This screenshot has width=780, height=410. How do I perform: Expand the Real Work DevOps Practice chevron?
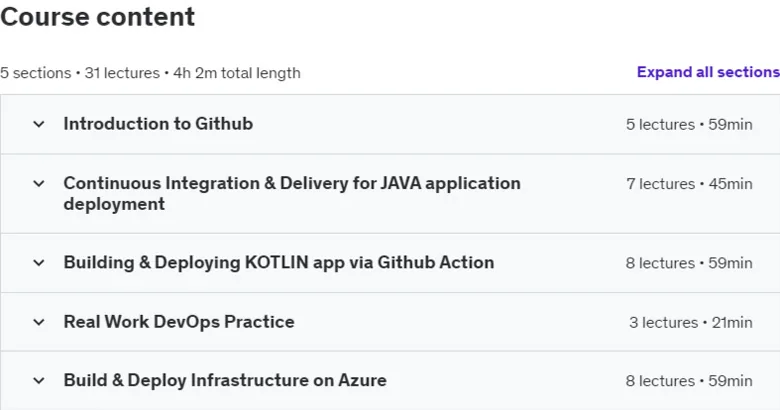pos(39,322)
